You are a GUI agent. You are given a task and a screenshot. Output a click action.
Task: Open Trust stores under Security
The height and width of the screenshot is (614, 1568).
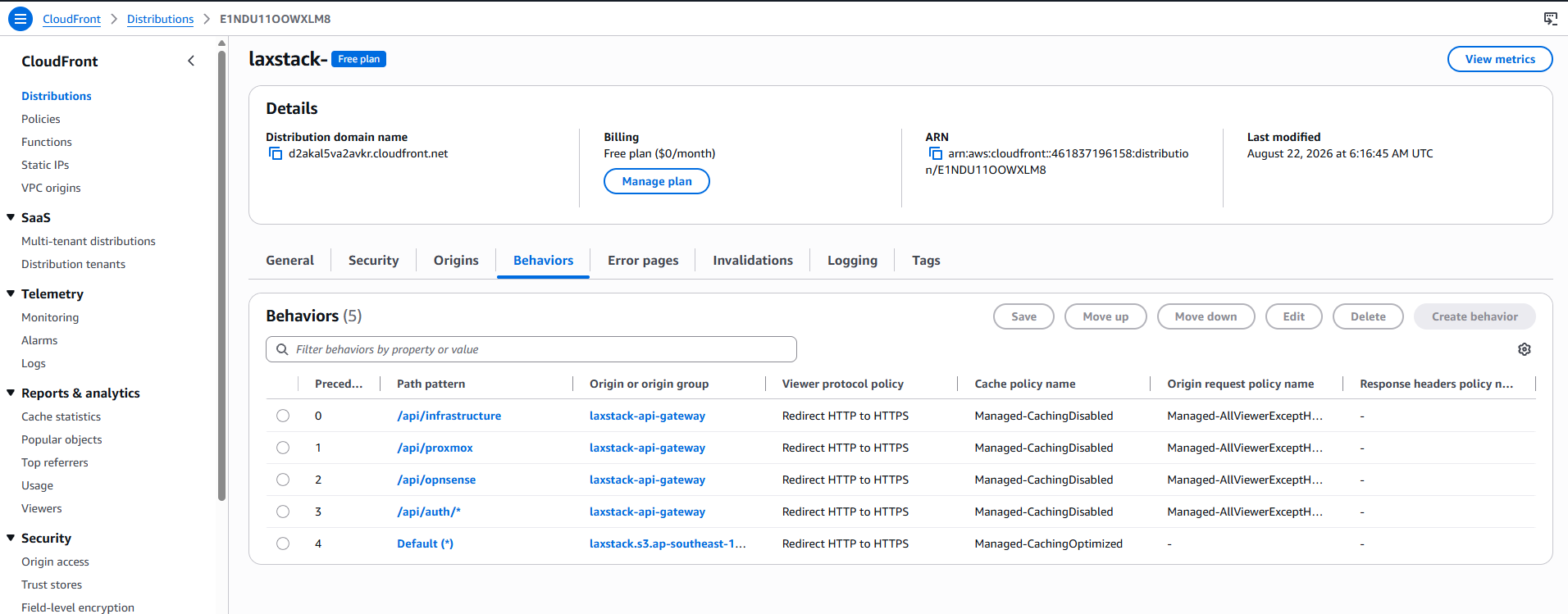click(x=52, y=584)
